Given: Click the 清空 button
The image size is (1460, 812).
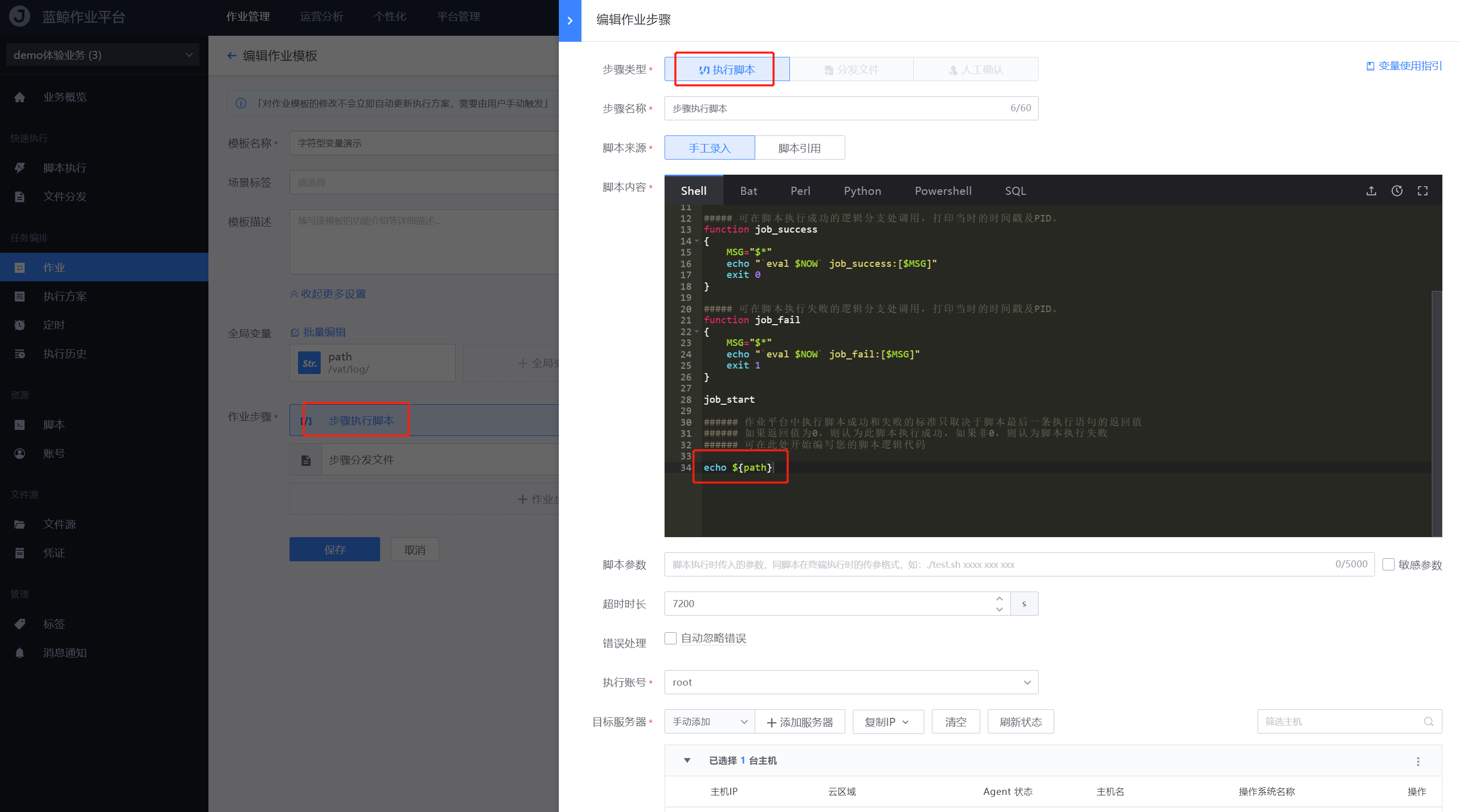Looking at the screenshot, I should pyautogui.click(x=956, y=722).
